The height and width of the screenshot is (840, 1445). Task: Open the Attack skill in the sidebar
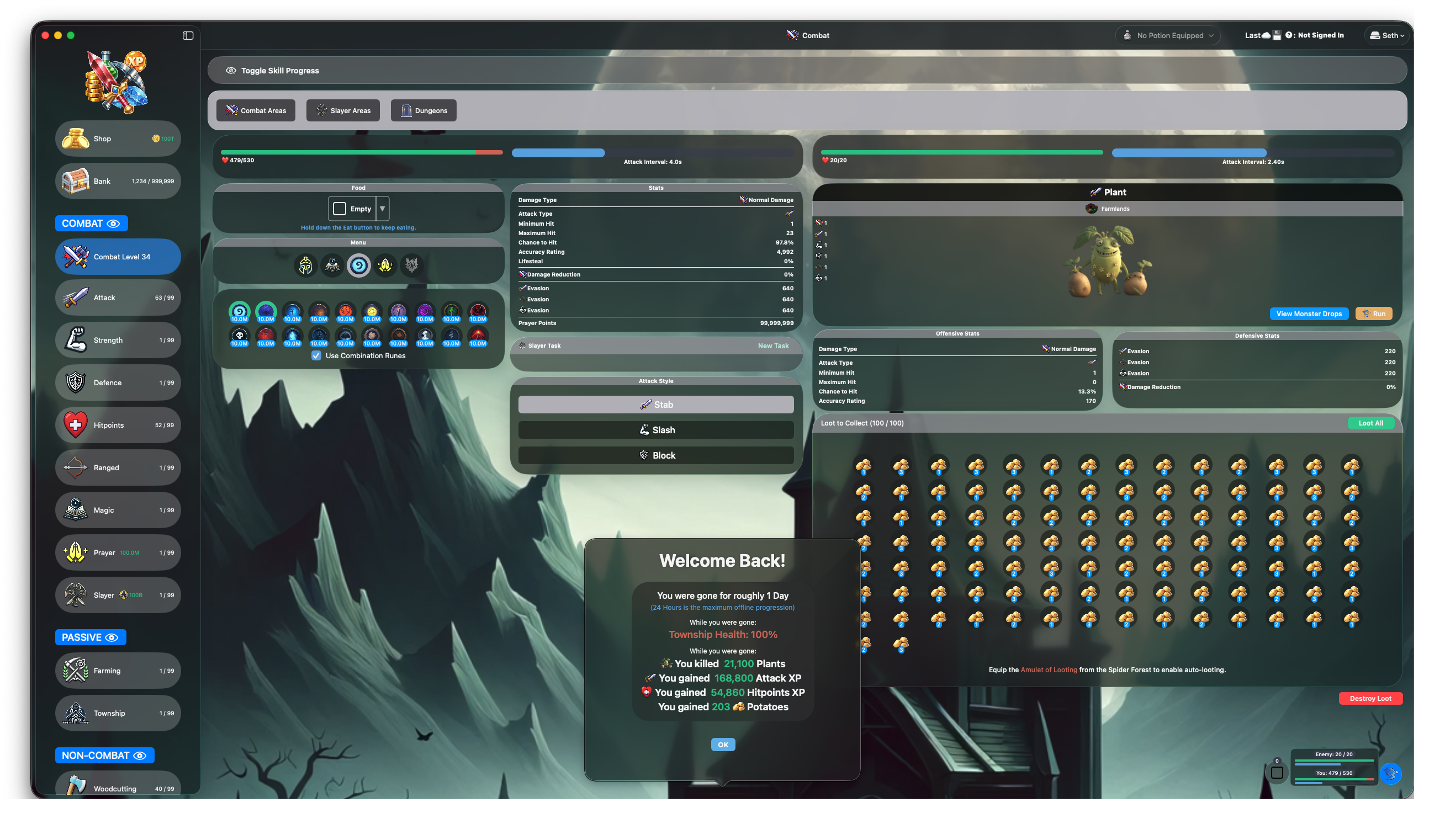pos(117,297)
